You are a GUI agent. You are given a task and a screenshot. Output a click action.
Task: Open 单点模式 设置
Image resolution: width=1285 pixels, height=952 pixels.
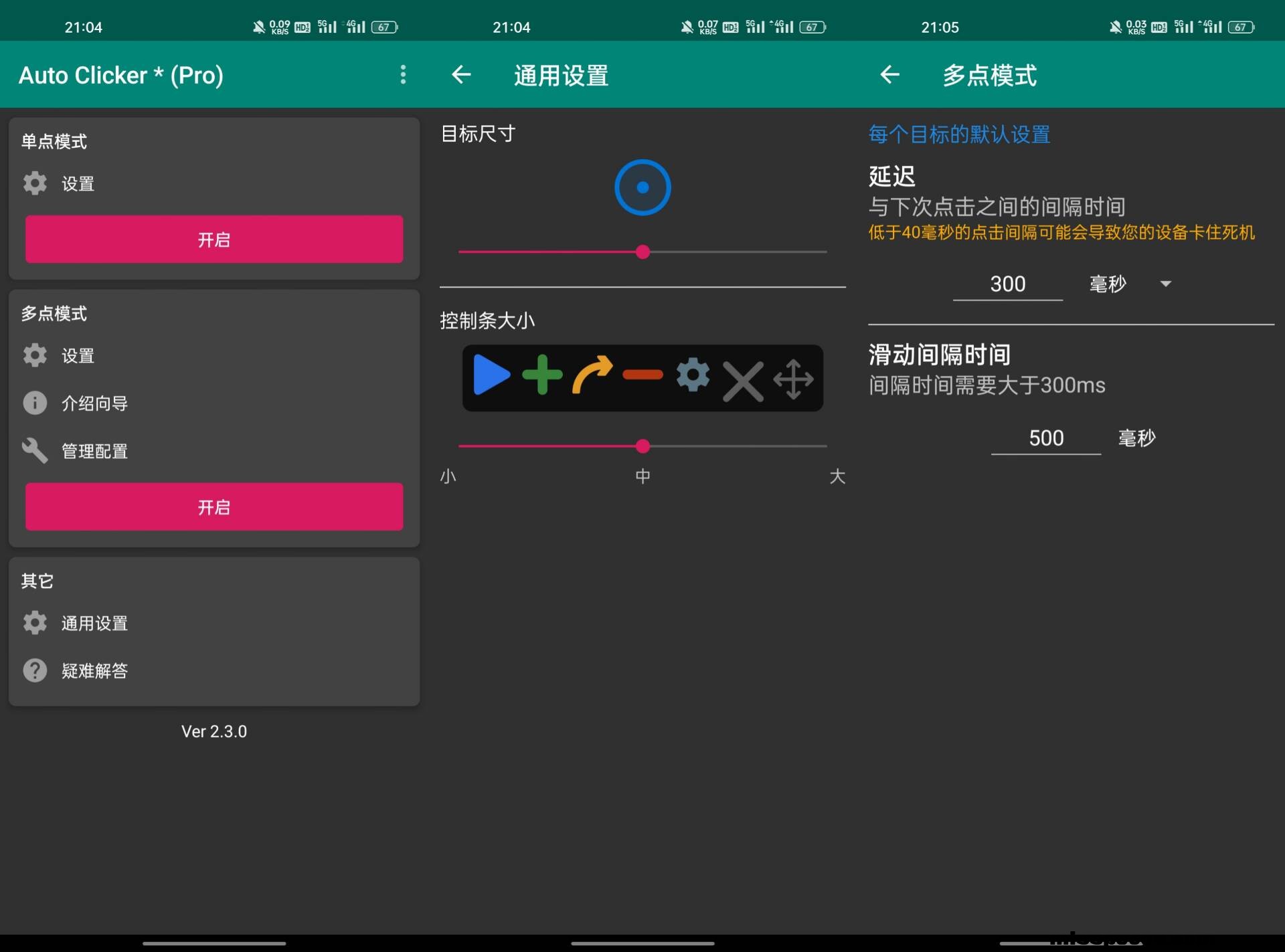78,183
